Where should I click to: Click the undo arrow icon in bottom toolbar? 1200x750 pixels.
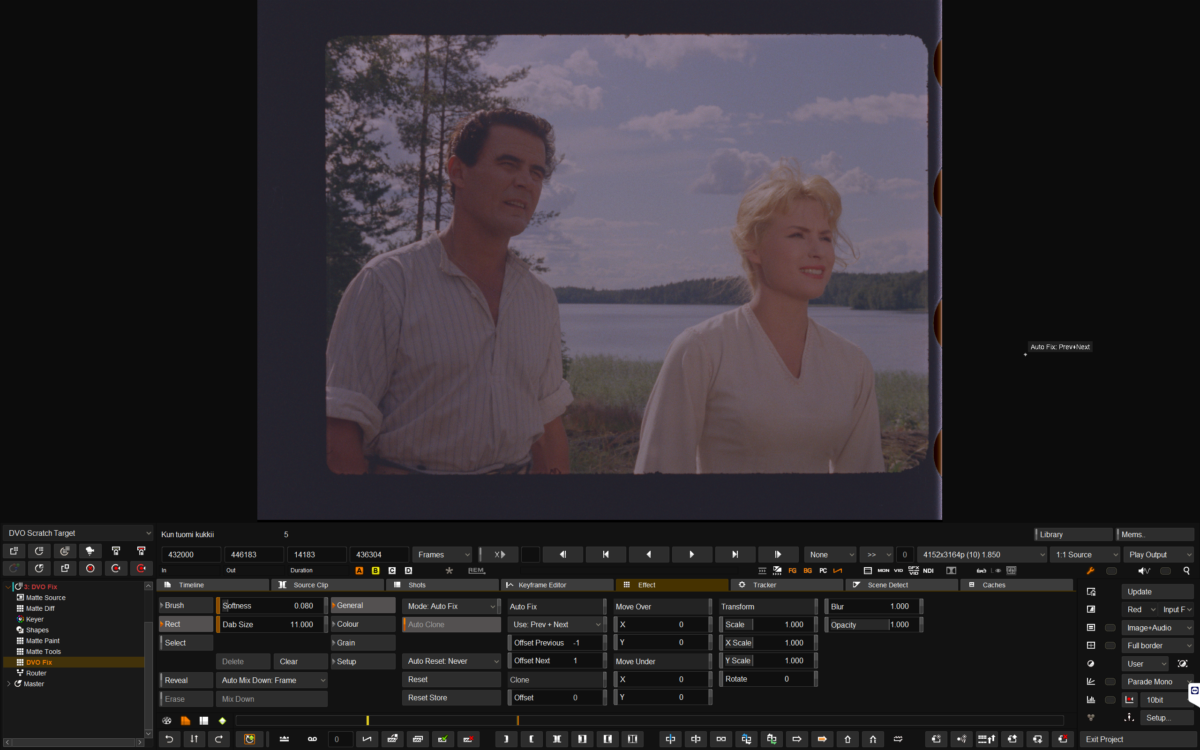click(x=169, y=739)
